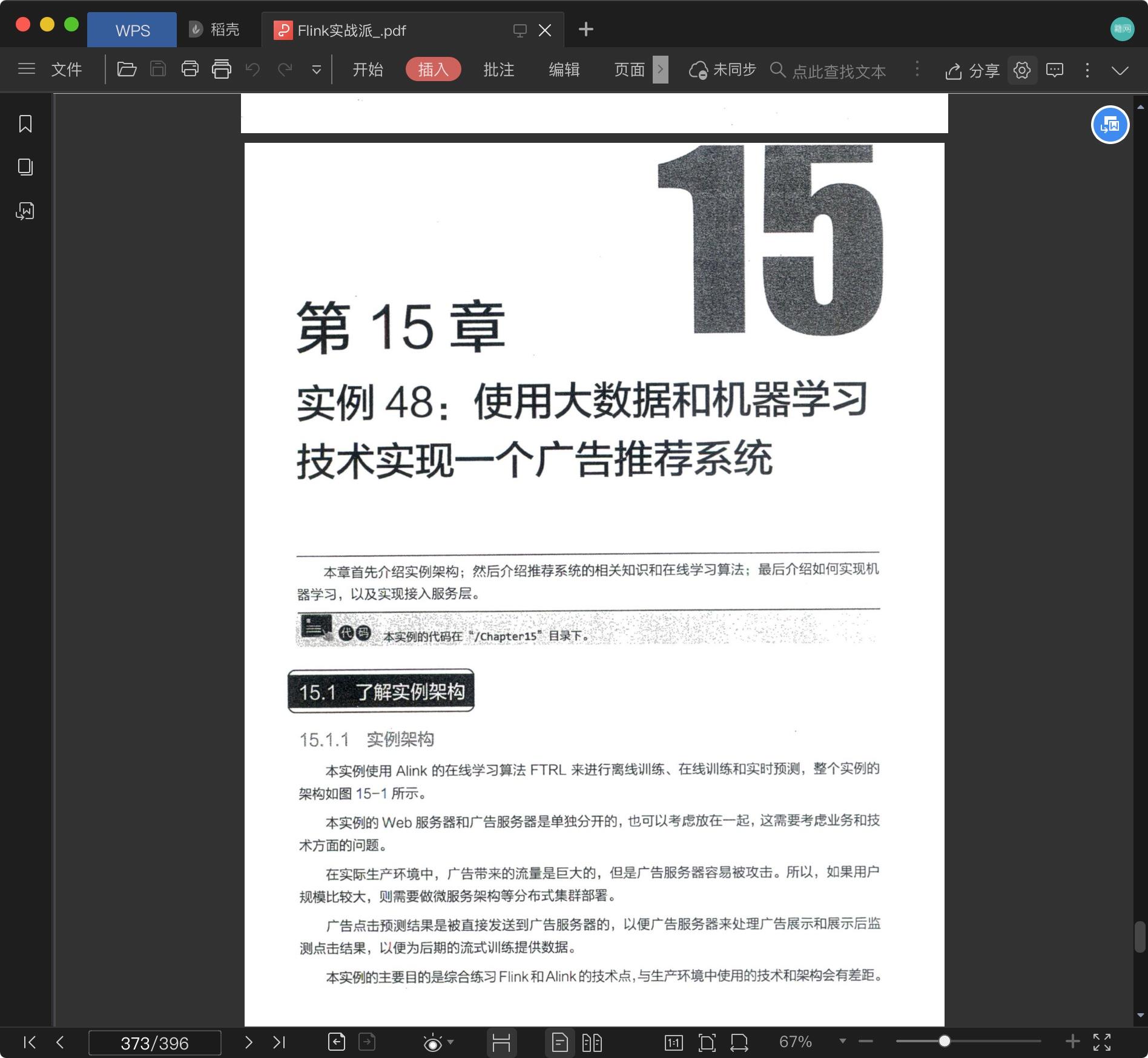The width and height of the screenshot is (1148, 1058).
Task: Show more ribbon tabs with the arrow
Action: pyautogui.click(x=661, y=70)
